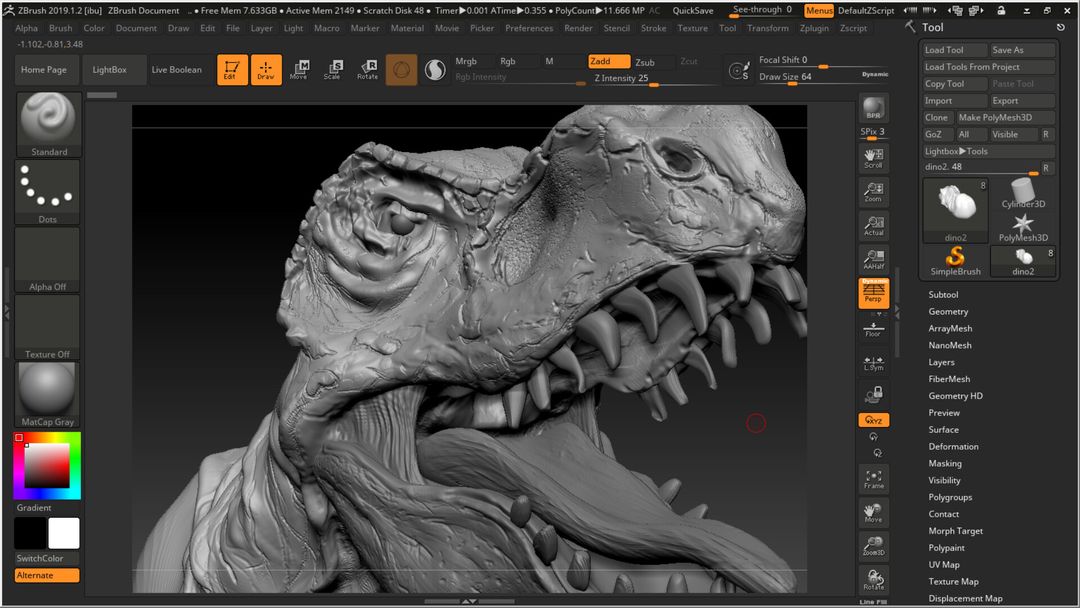Open the MatCap Gray material selector
Screen dimensions: 1080x608
click(x=48, y=395)
